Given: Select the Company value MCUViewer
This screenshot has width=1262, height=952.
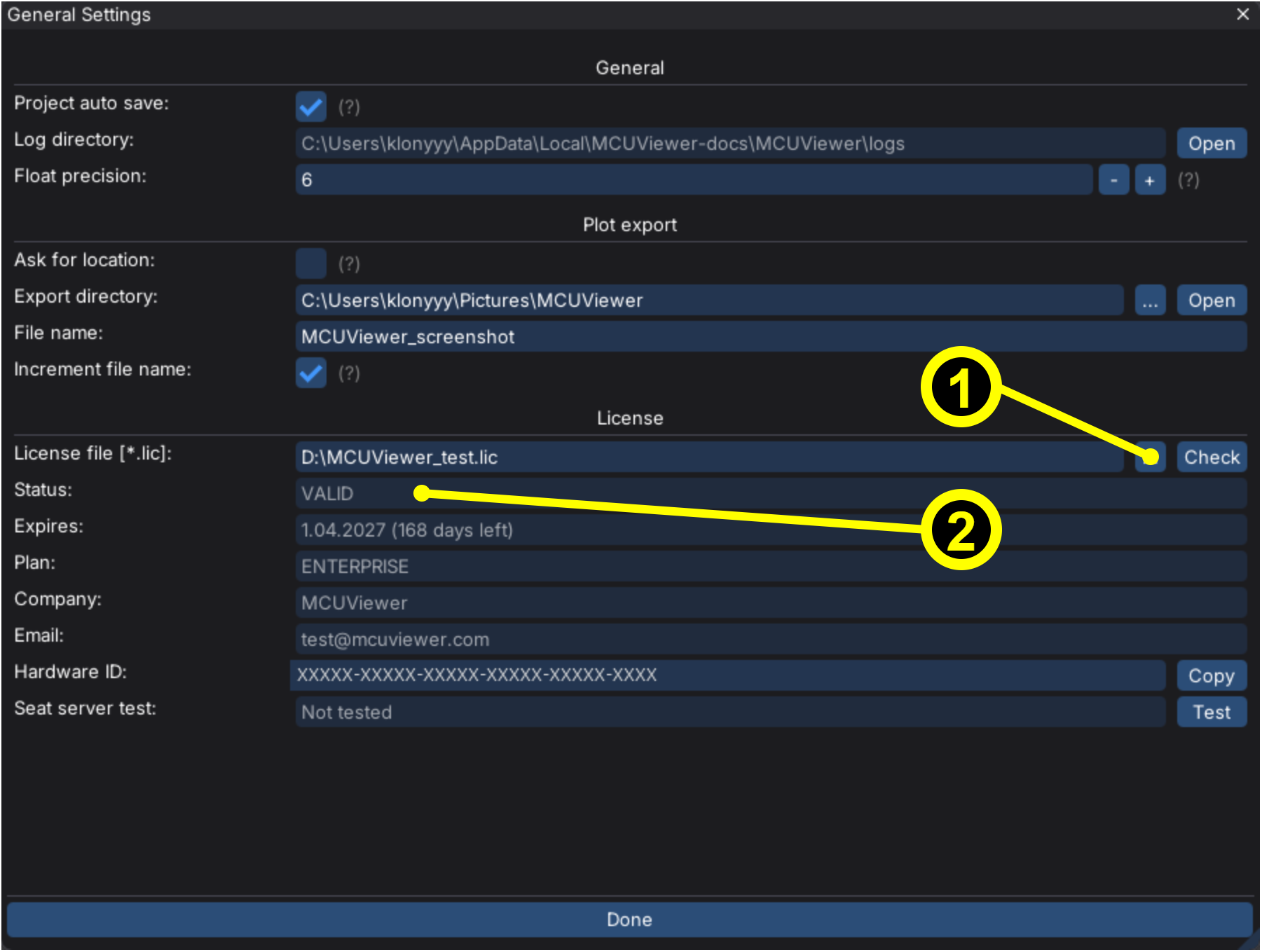Looking at the screenshot, I should coord(355,603).
